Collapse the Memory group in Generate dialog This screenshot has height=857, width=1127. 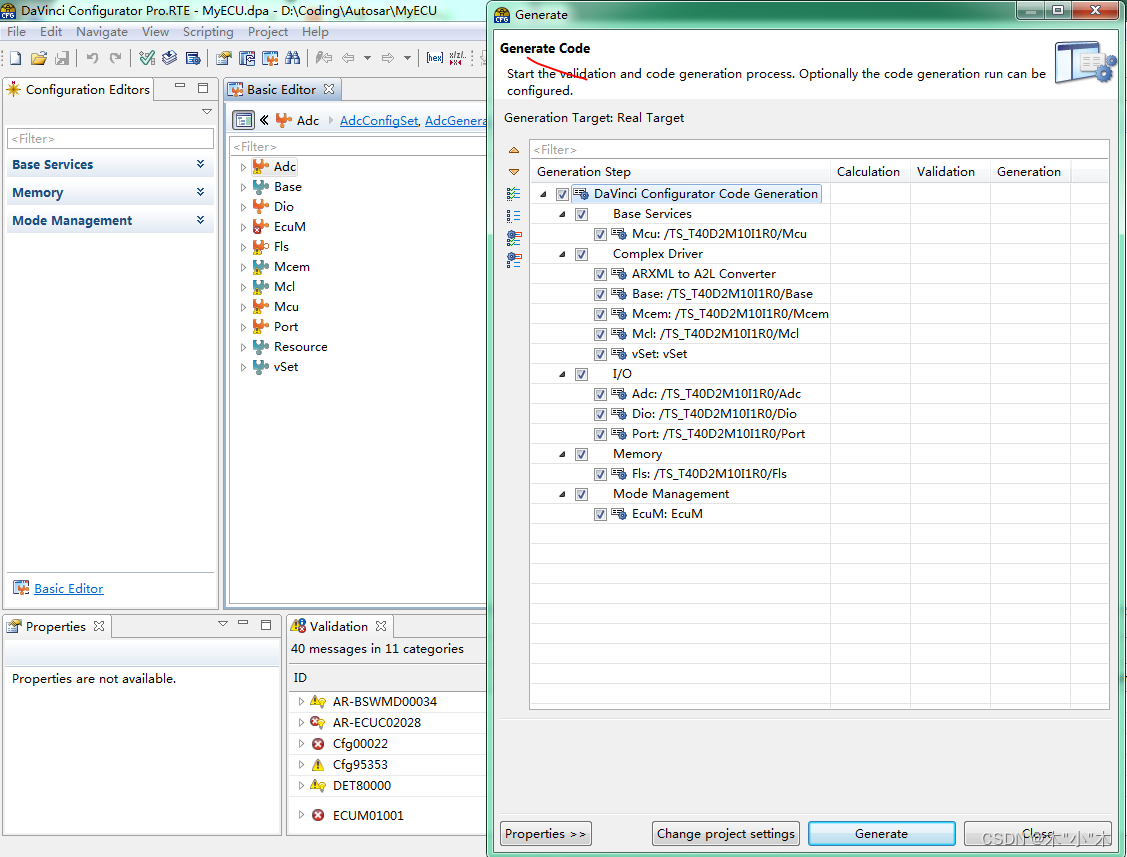(562, 454)
